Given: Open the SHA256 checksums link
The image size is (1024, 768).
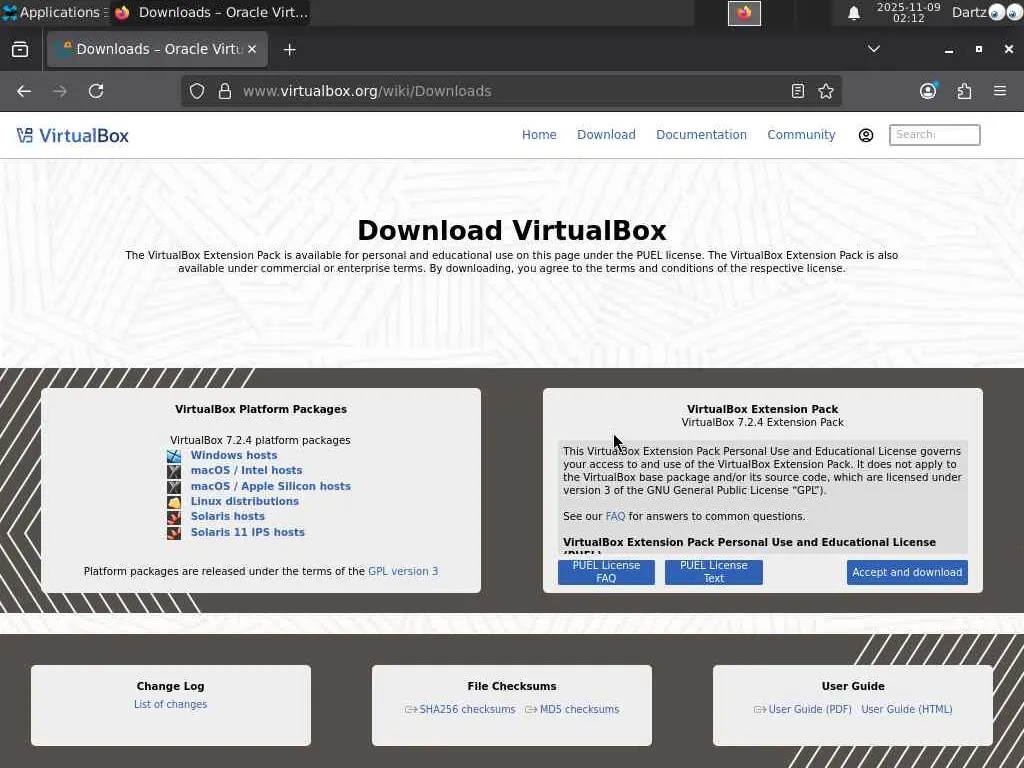Looking at the screenshot, I should [467, 709].
